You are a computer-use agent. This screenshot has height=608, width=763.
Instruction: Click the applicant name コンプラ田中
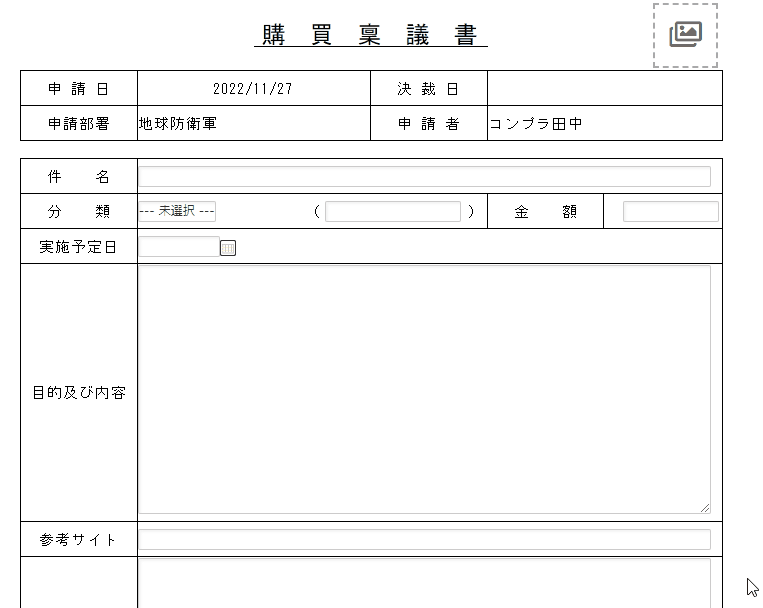[x=536, y=124]
